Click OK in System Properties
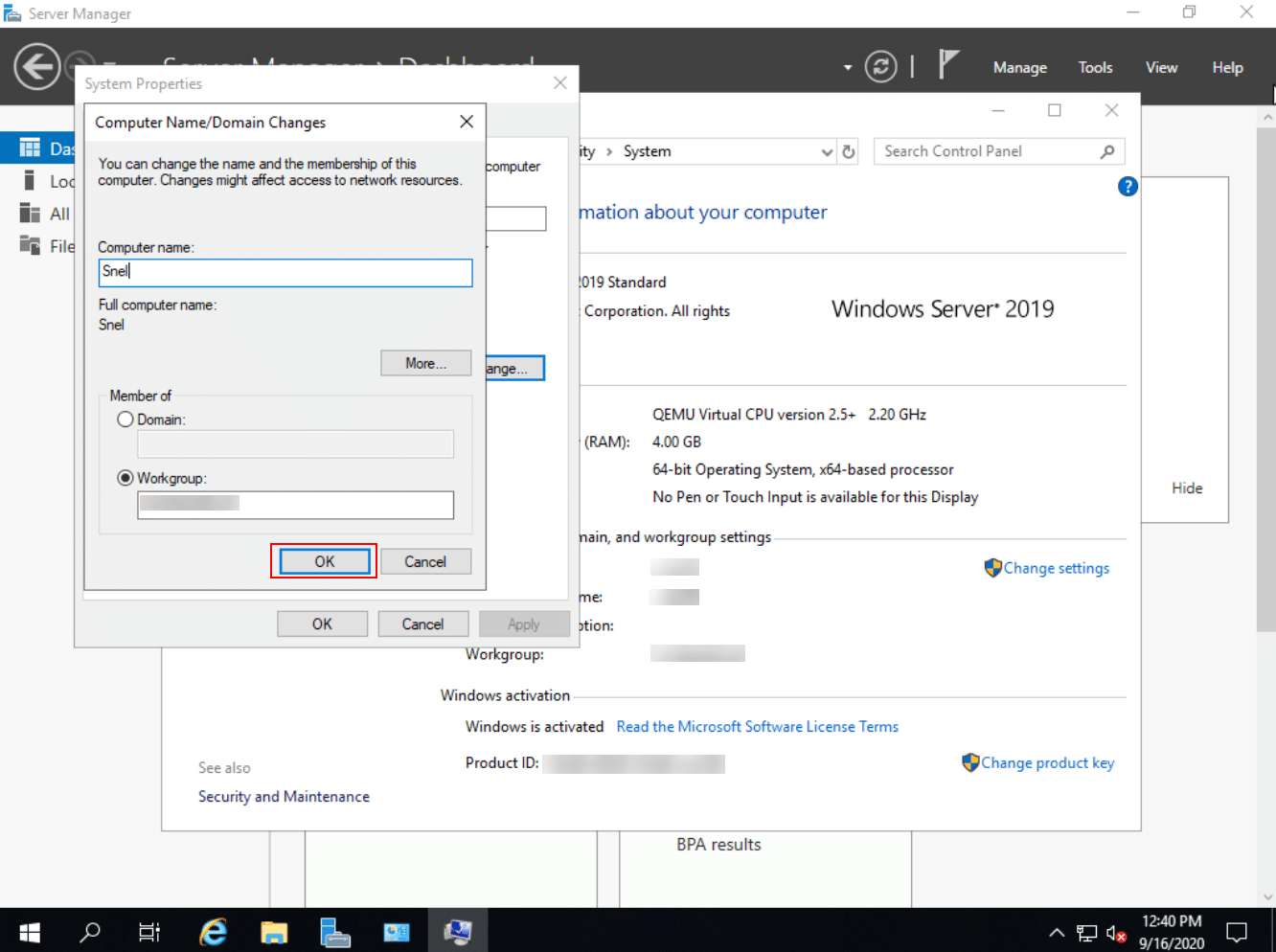This screenshot has width=1276, height=952. tap(322, 623)
